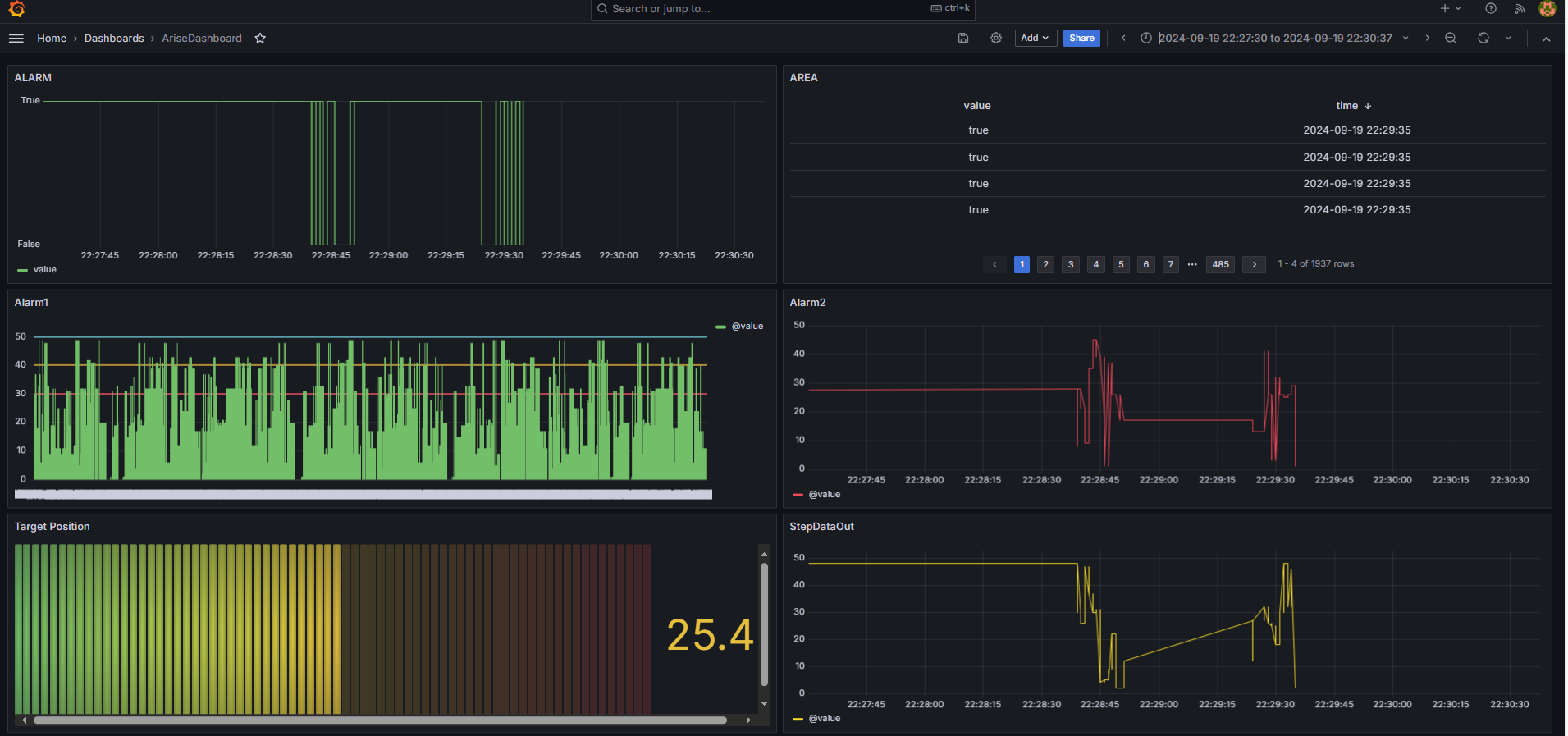Jump to last table page 485

(x=1221, y=264)
